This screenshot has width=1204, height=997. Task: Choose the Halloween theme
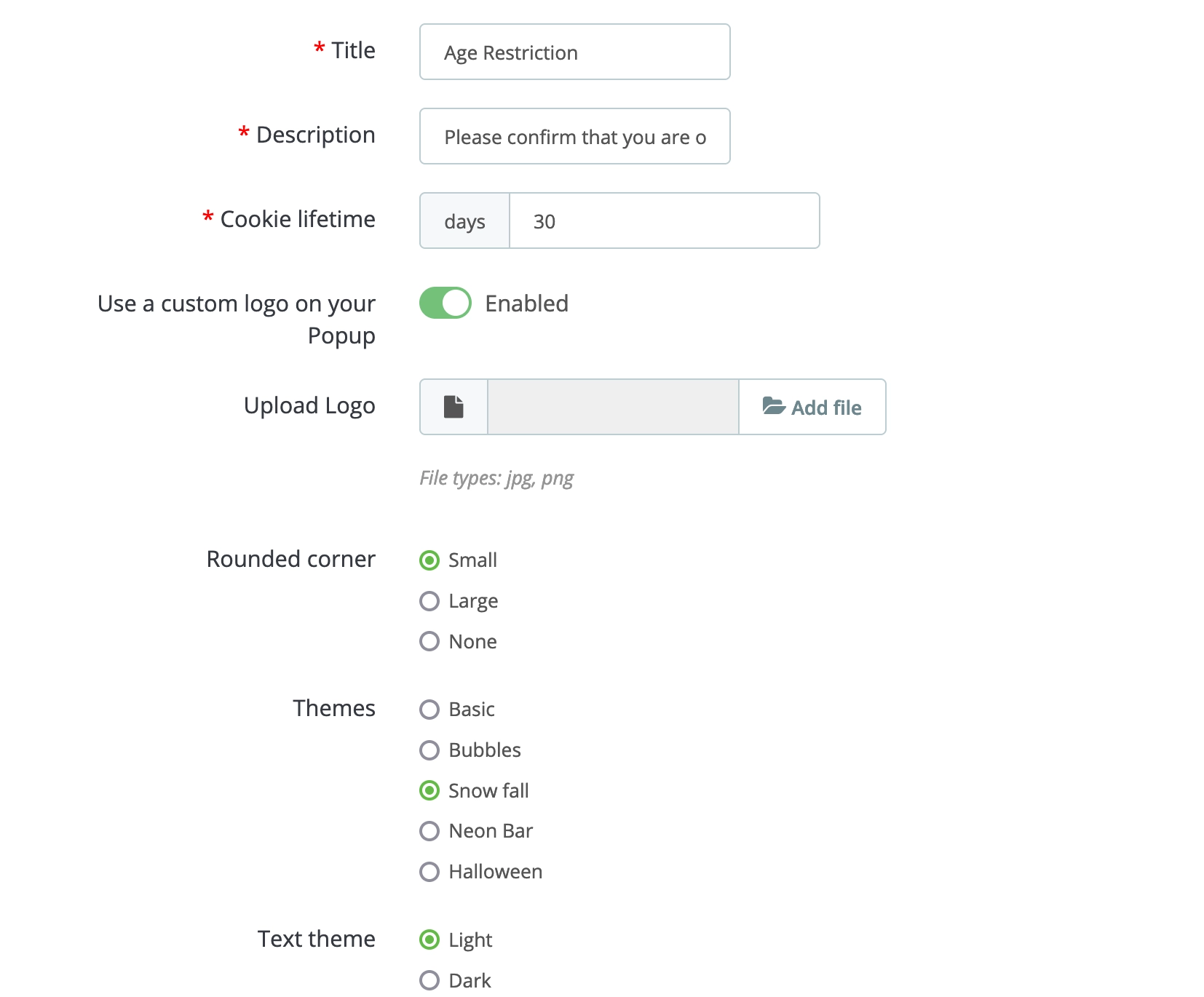tap(430, 872)
